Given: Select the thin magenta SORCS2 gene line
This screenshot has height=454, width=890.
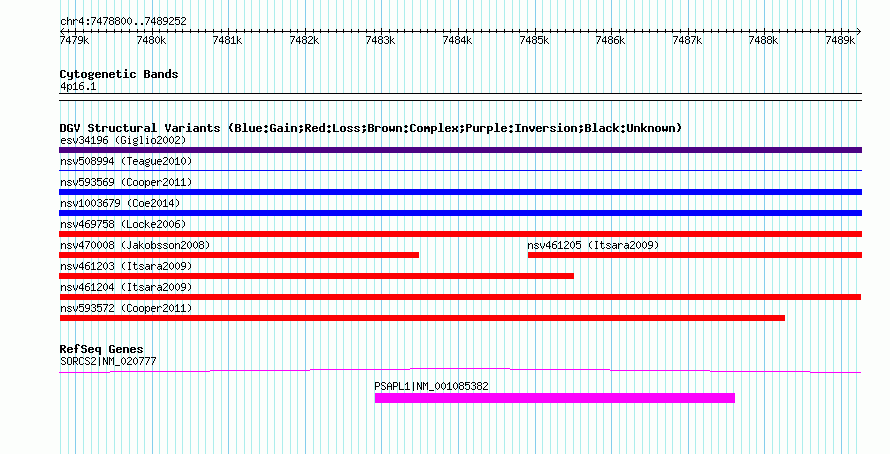Looking at the screenshot, I should 460,371.
